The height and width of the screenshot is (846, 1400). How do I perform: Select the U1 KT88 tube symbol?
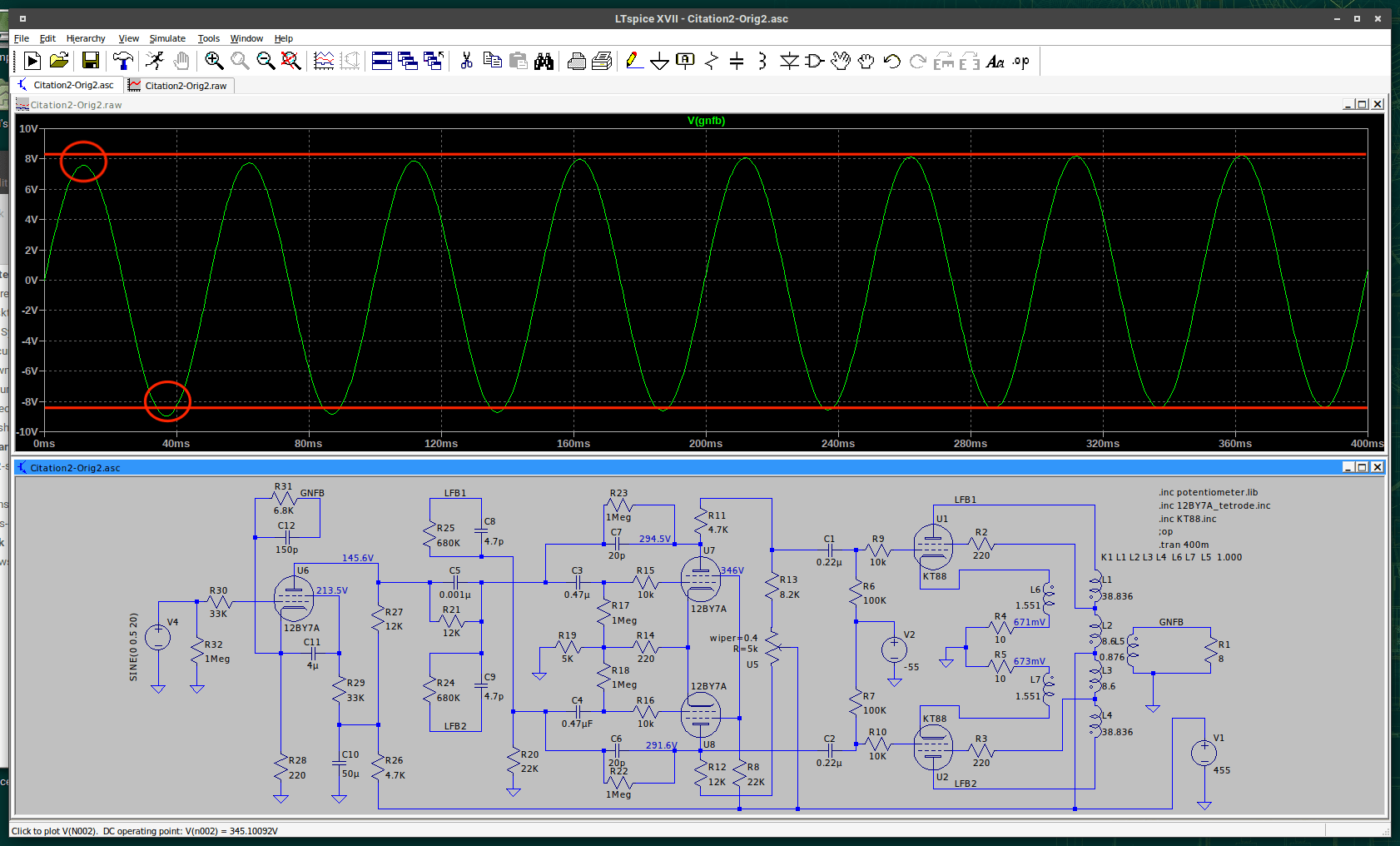tap(933, 547)
